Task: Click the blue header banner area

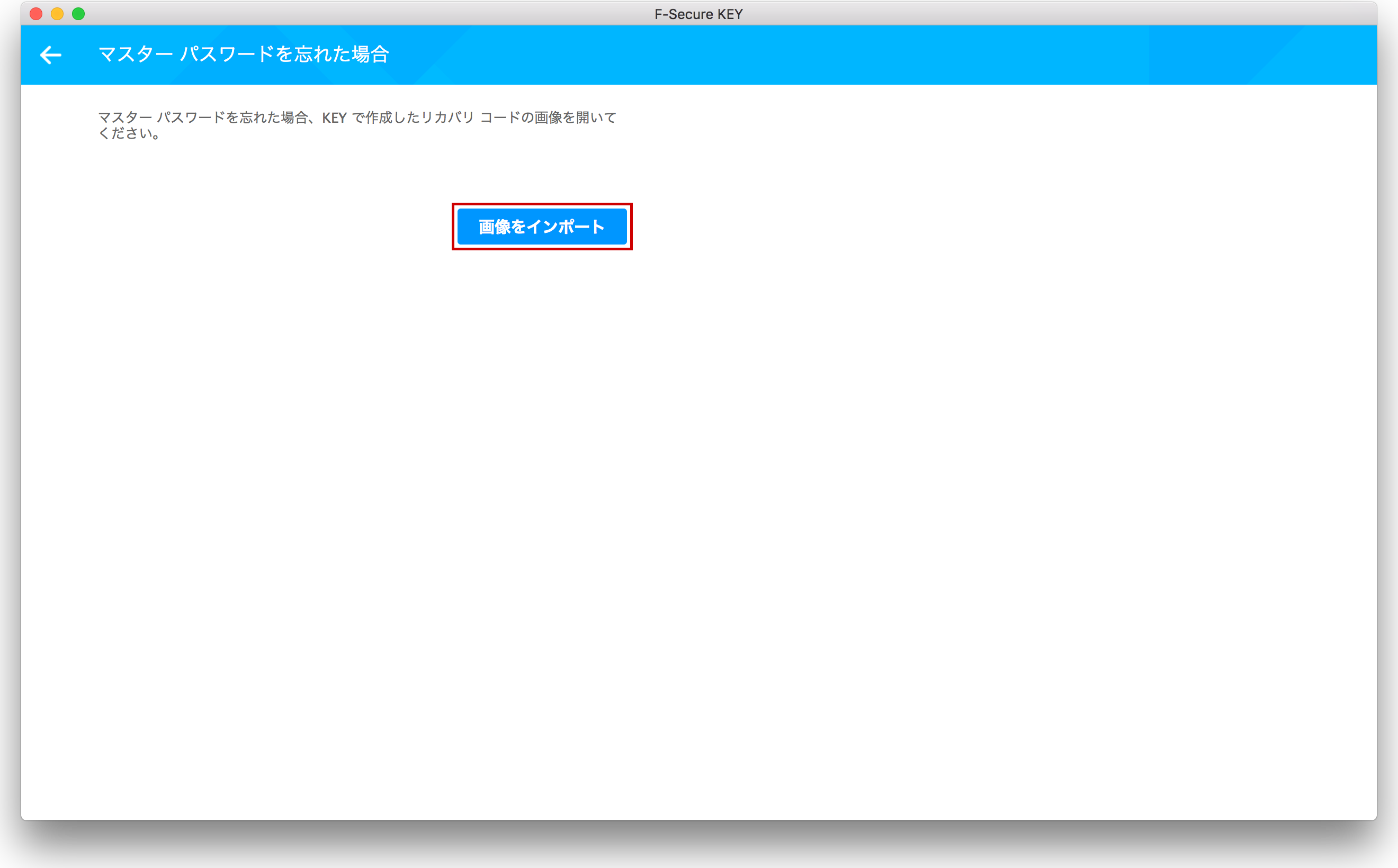Action: pos(976,55)
